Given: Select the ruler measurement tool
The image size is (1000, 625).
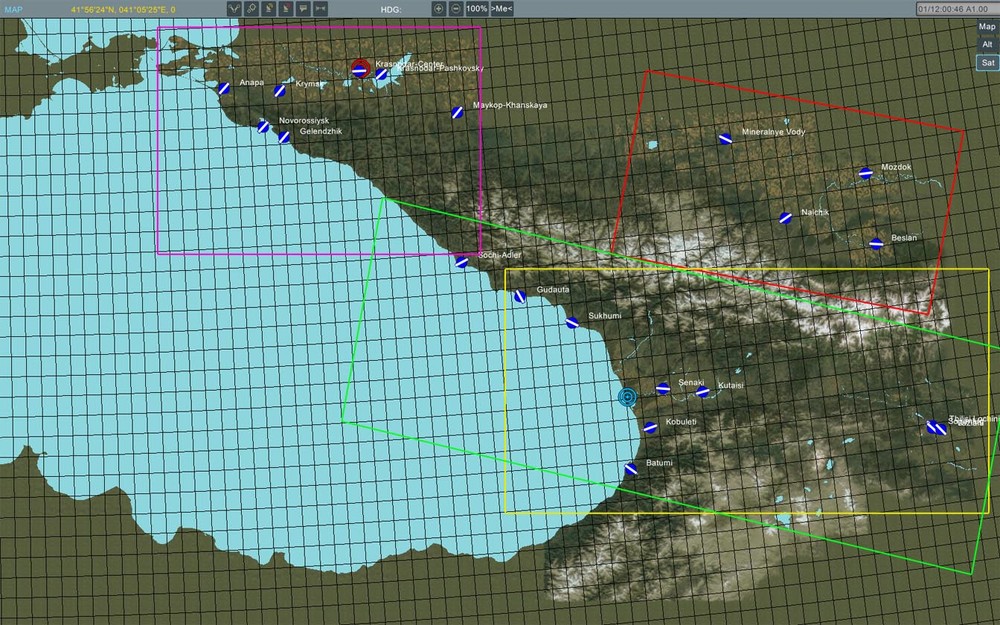Looking at the screenshot, I should (x=252, y=8).
